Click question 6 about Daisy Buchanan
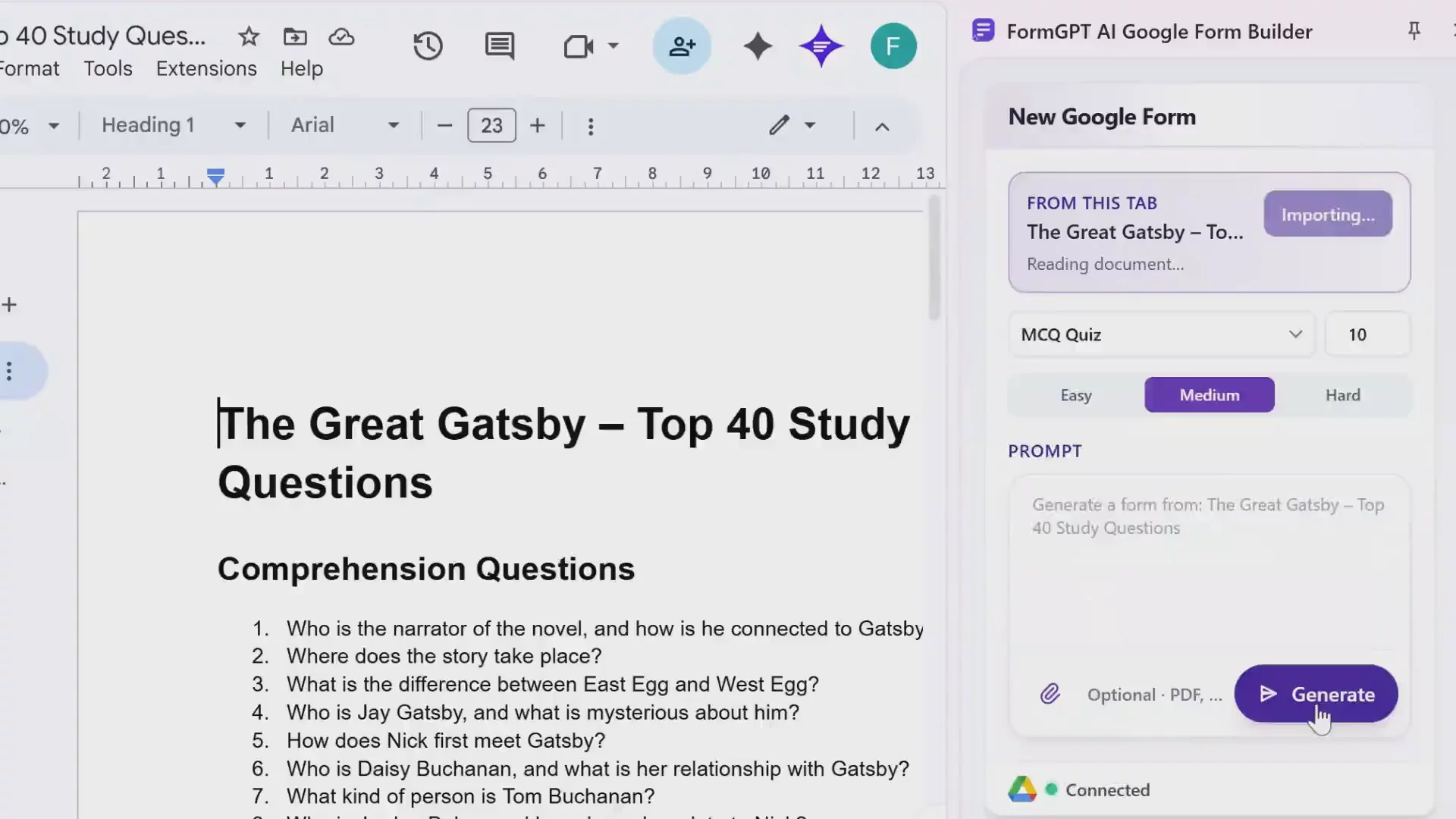The image size is (1456, 819). 598,768
